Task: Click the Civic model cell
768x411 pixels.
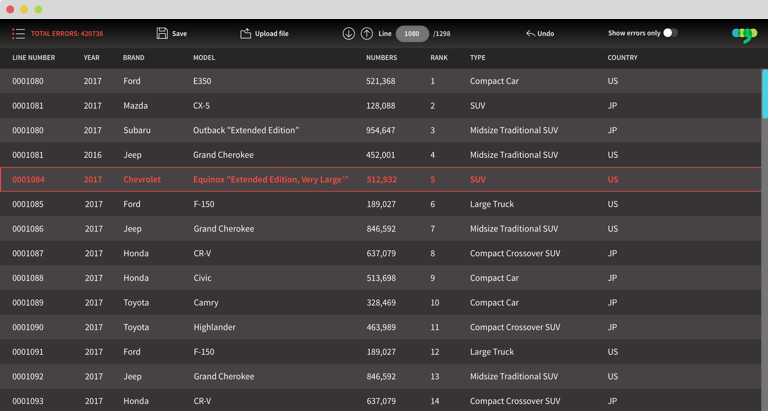Action: [x=202, y=278]
